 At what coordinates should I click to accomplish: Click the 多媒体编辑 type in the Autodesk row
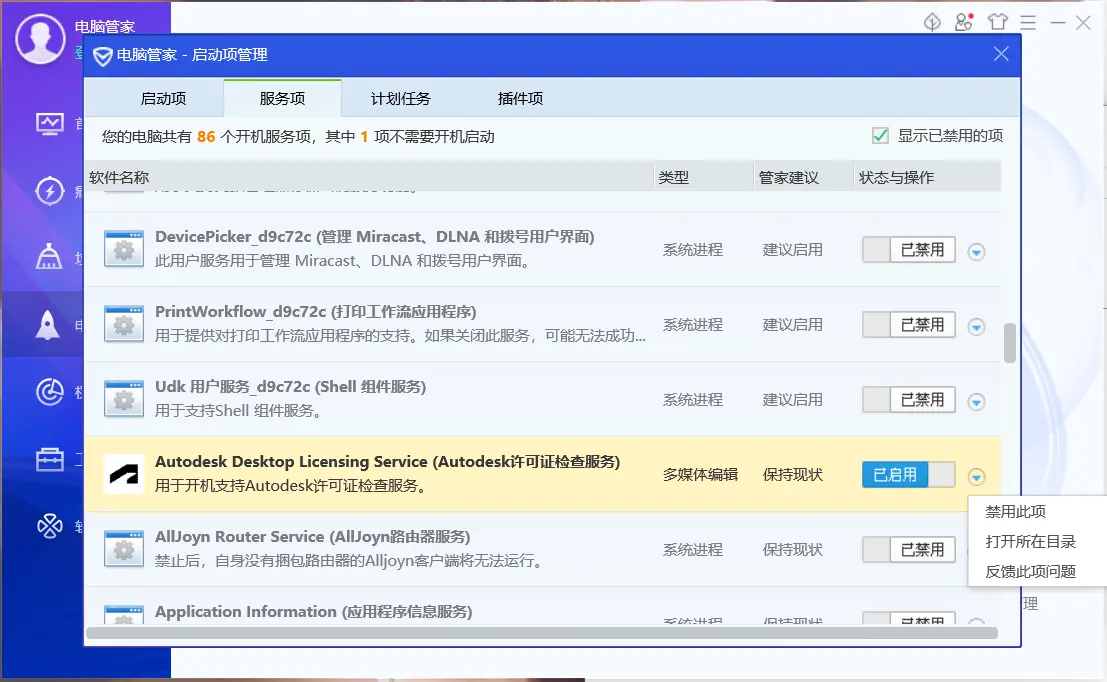point(700,474)
